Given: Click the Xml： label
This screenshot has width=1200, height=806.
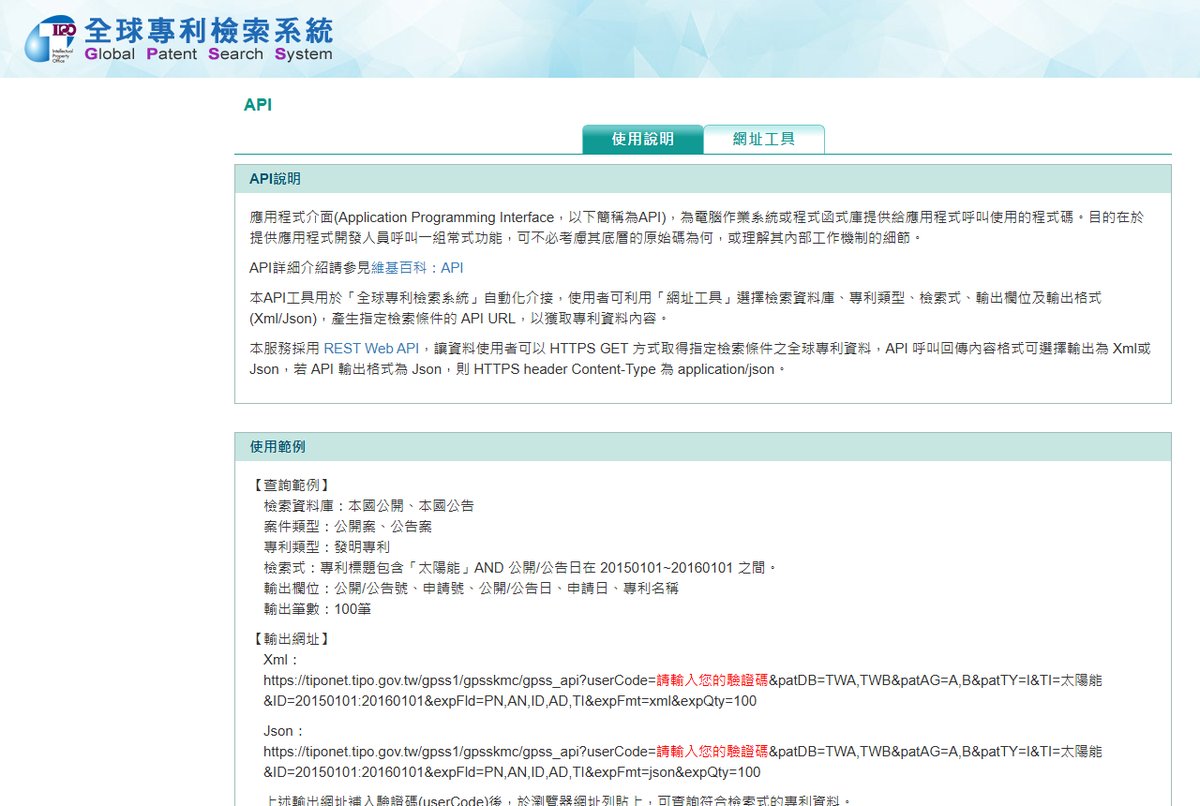Looking at the screenshot, I should pyautogui.click(x=281, y=660).
